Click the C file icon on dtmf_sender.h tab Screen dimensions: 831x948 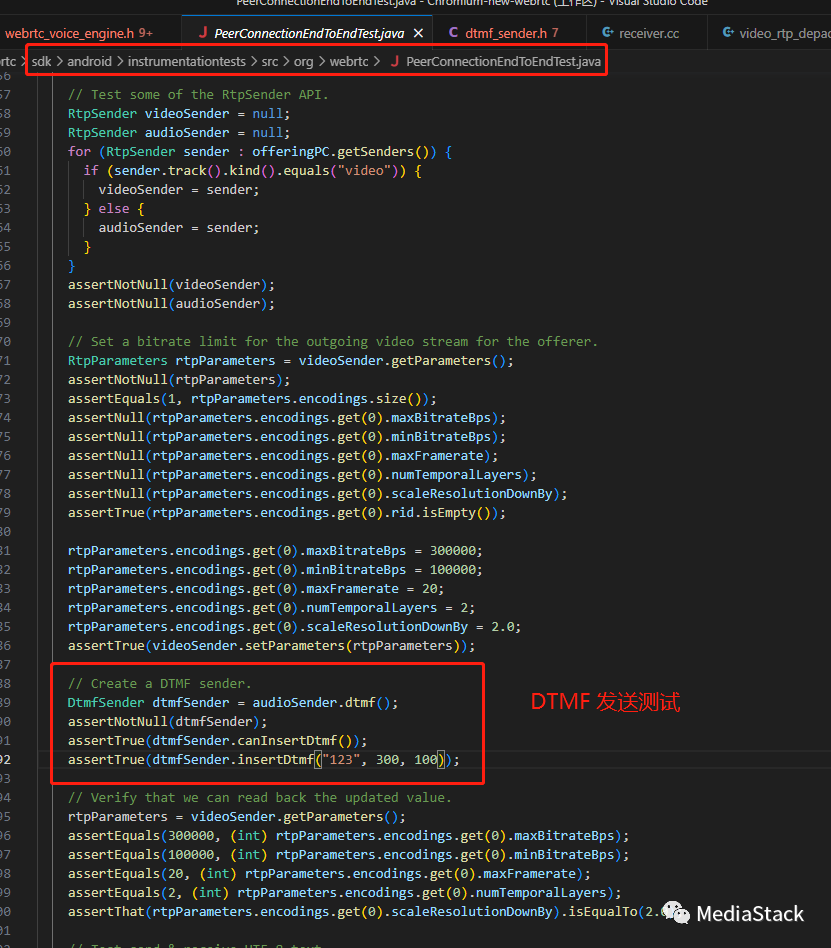[x=453, y=33]
